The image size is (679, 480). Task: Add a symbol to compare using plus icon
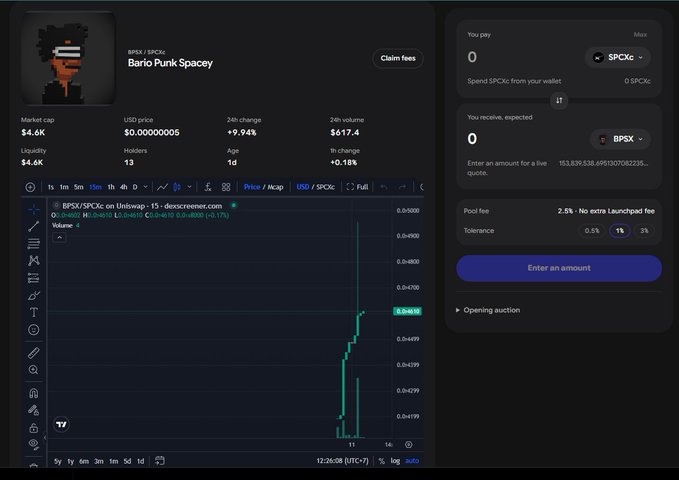30,187
